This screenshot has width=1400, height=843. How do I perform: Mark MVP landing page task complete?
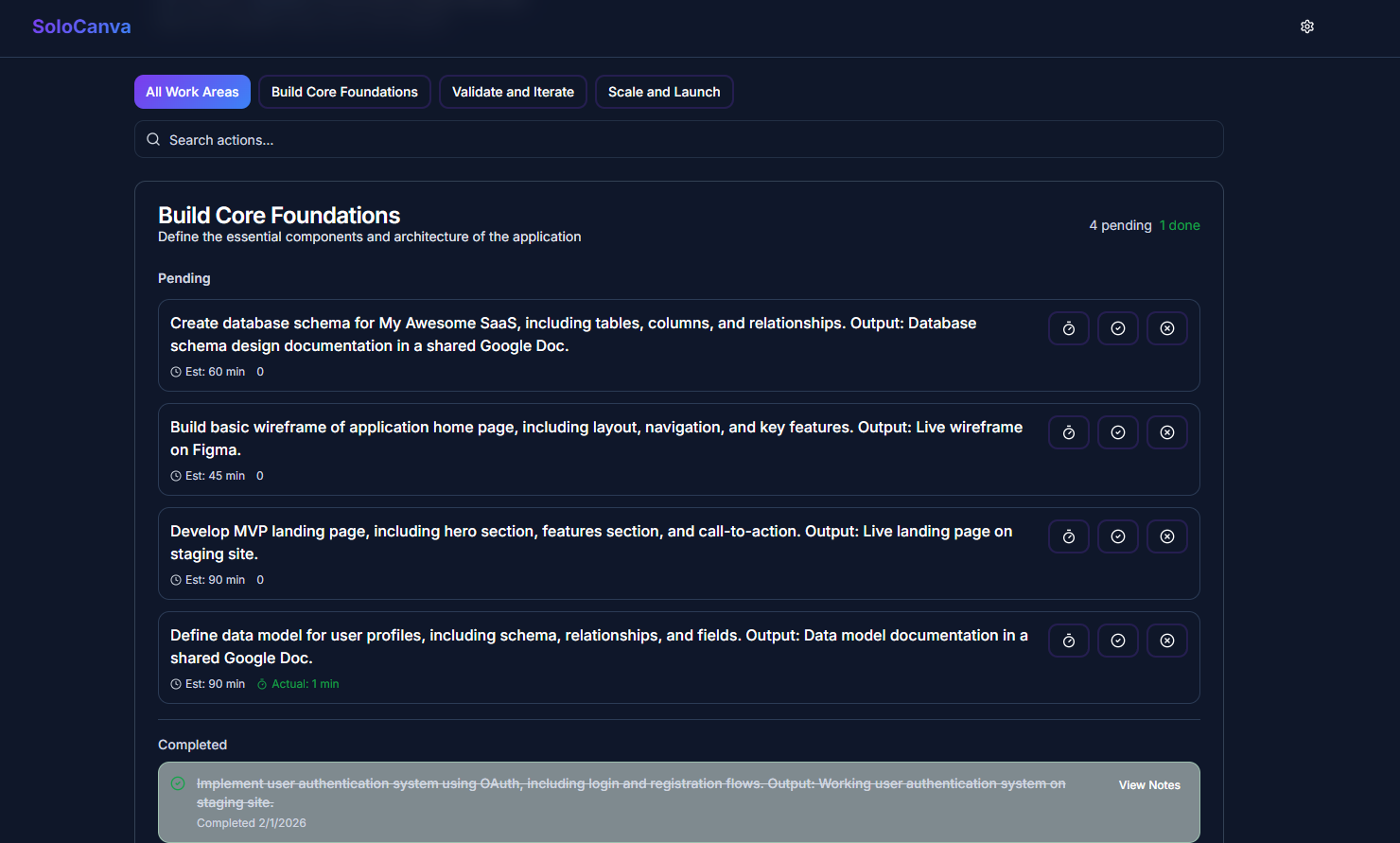click(1117, 536)
